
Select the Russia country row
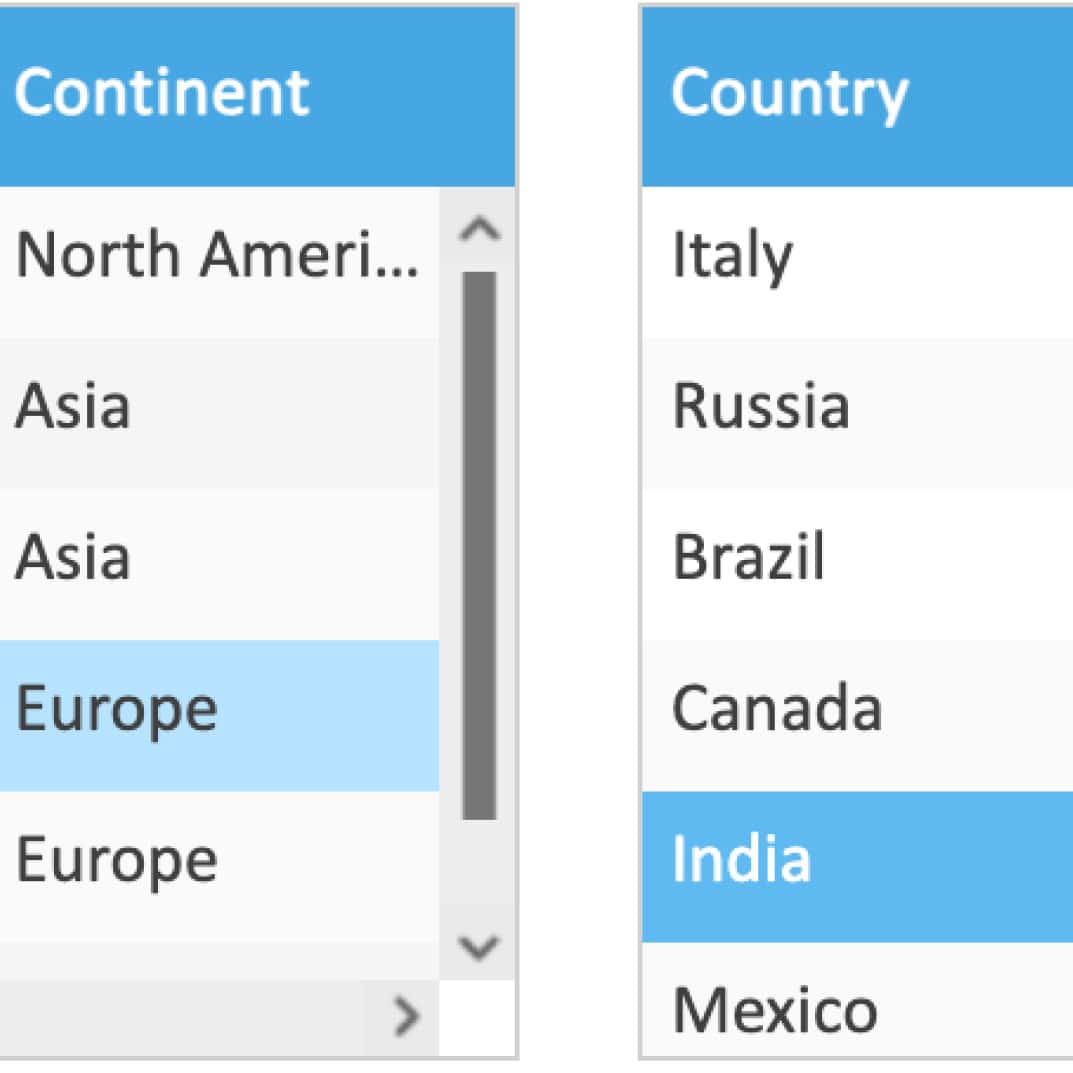[x=857, y=413]
